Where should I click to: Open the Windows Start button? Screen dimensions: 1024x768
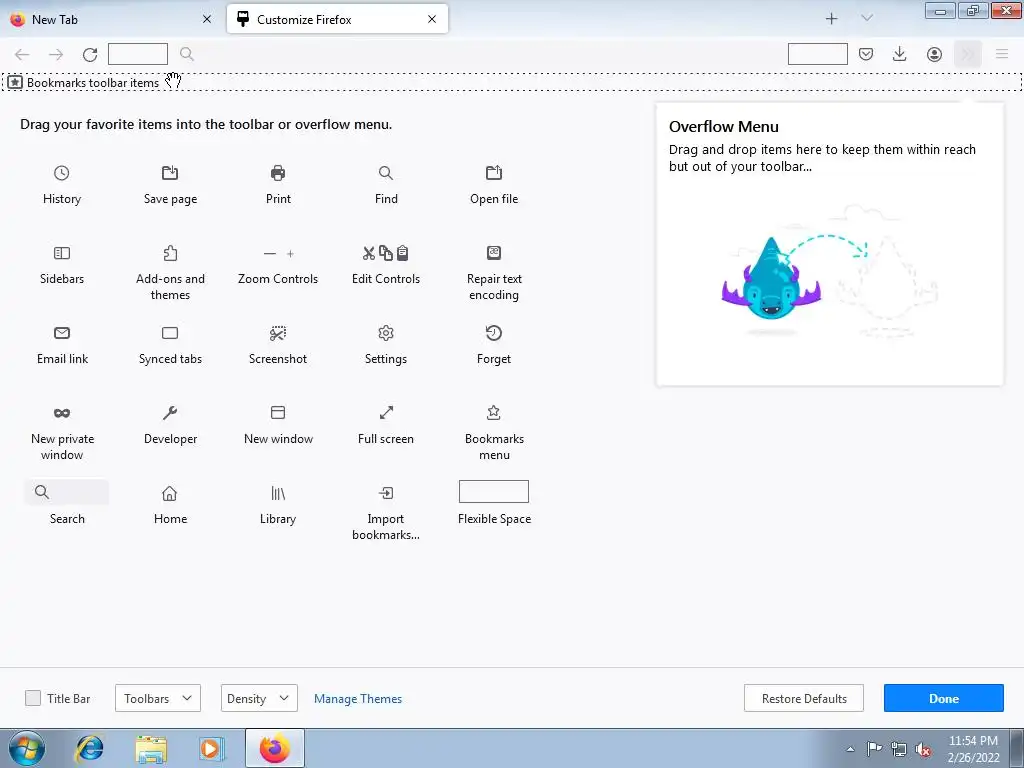pyautogui.click(x=27, y=748)
